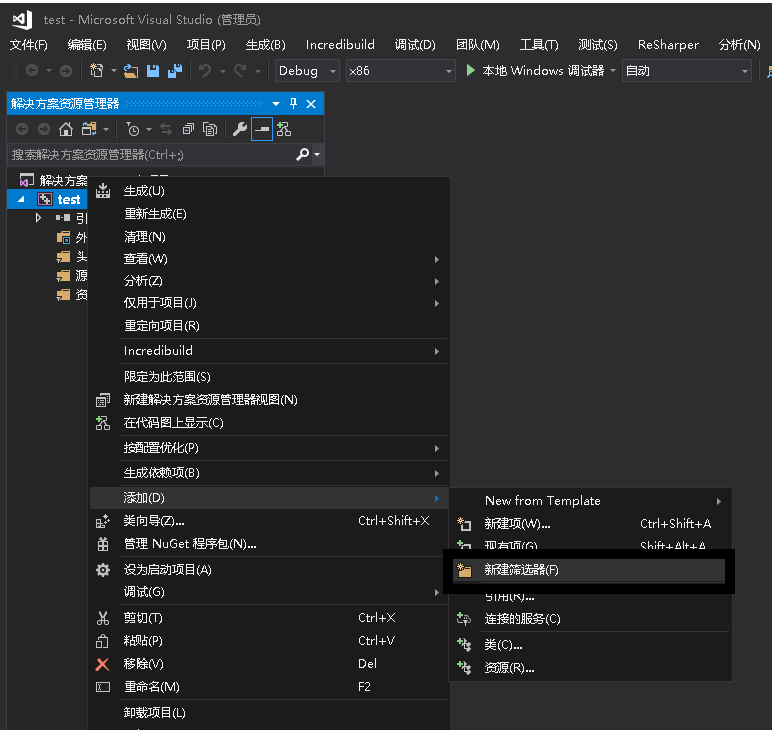Pin the Solution Explorer panel

pyautogui.click(x=293, y=103)
